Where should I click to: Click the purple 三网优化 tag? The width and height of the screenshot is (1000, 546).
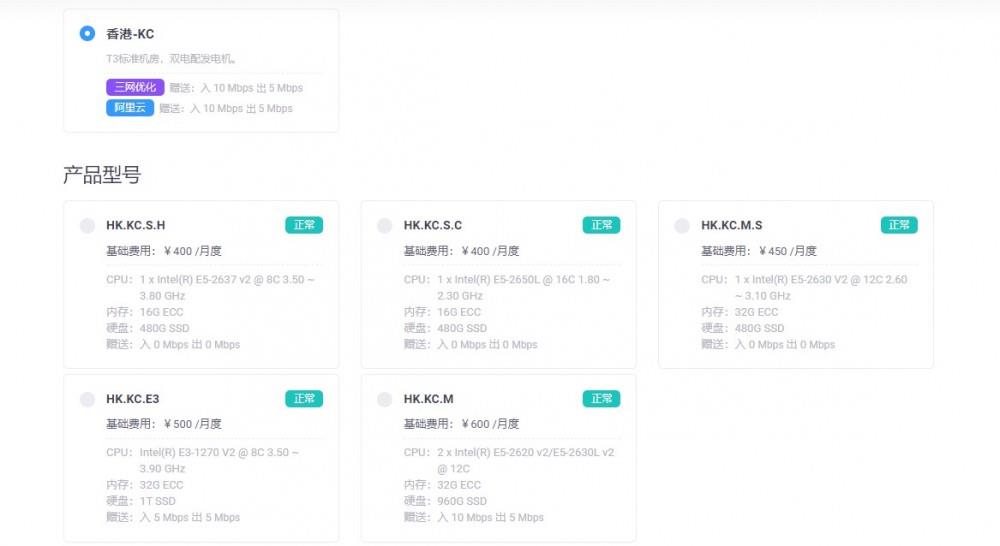(x=135, y=88)
